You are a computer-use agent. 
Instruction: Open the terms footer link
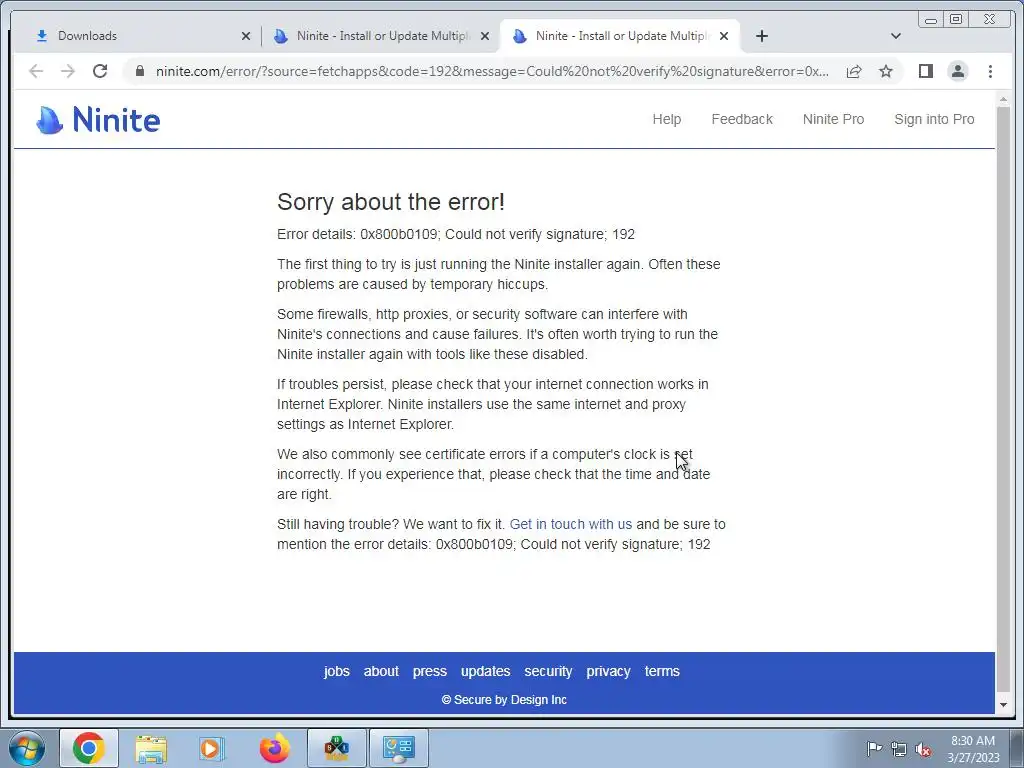click(x=662, y=671)
